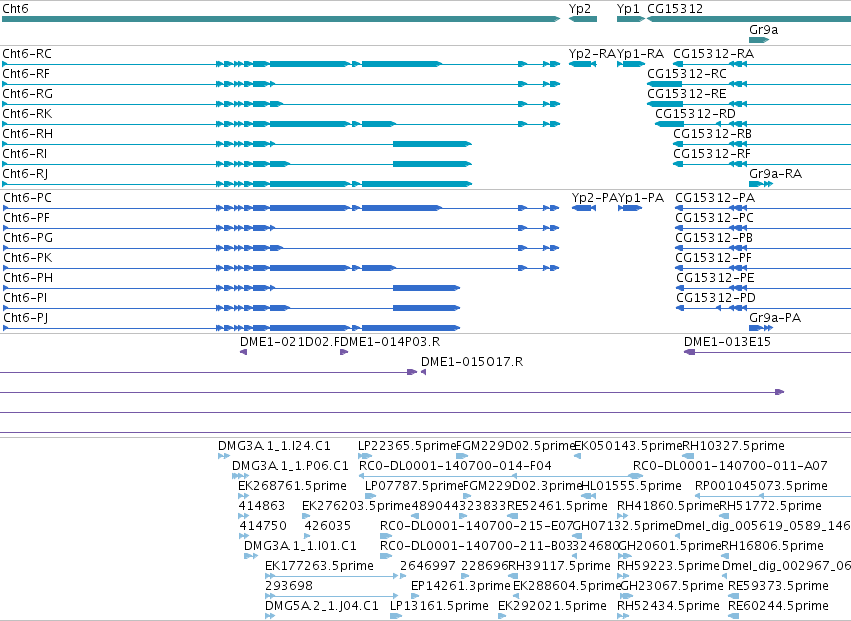Click the RH10327.5prime label
This screenshot has height=621, width=851.
[x=733, y=446]
